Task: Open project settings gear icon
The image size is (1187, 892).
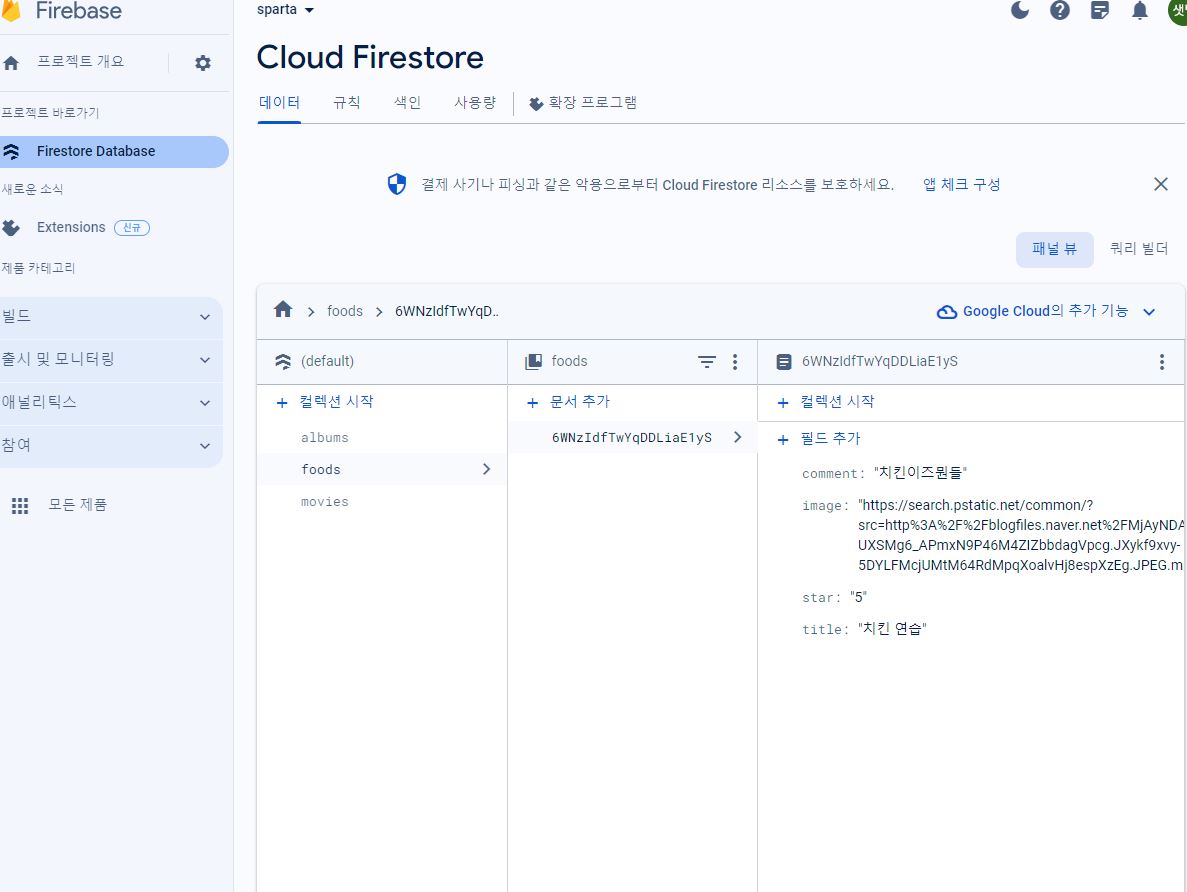Action: click(203, 63)
